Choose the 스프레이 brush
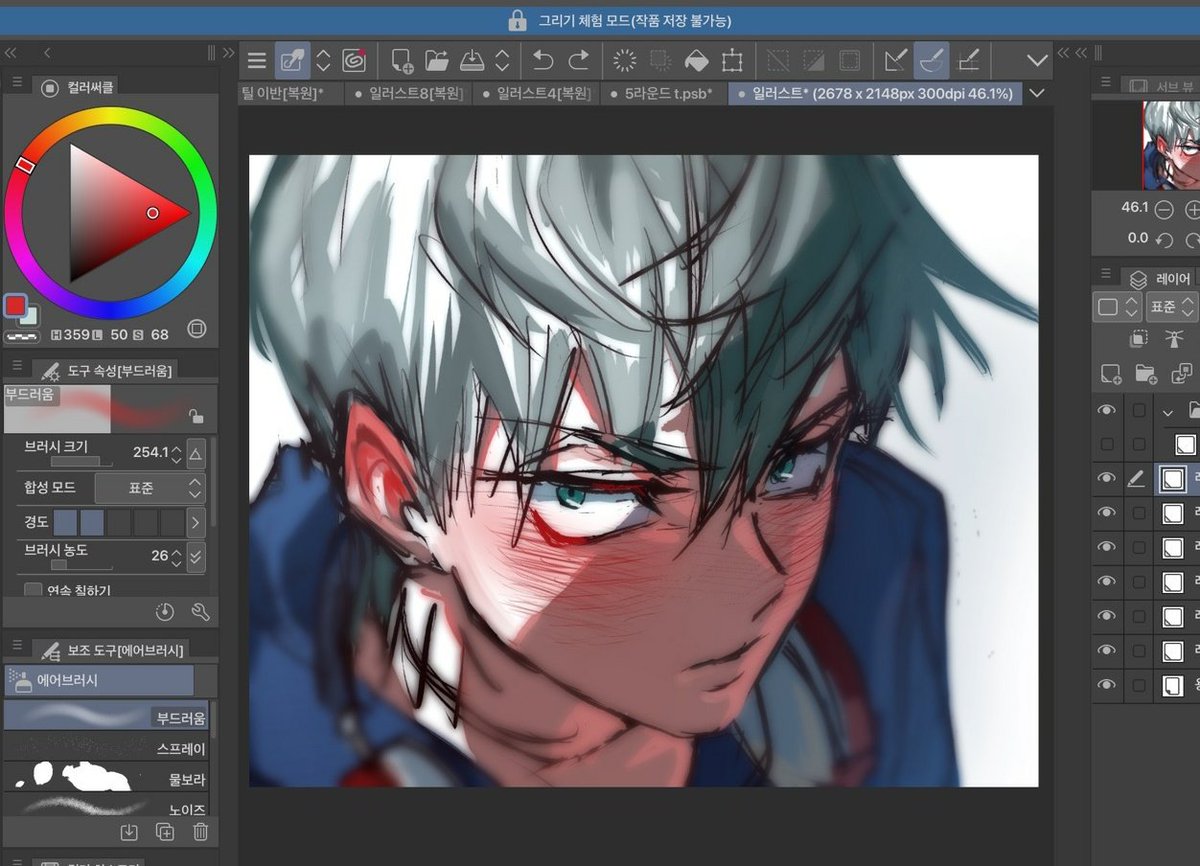The height and width of the screenshot is (866, 1200). click(x=105, y=747)
